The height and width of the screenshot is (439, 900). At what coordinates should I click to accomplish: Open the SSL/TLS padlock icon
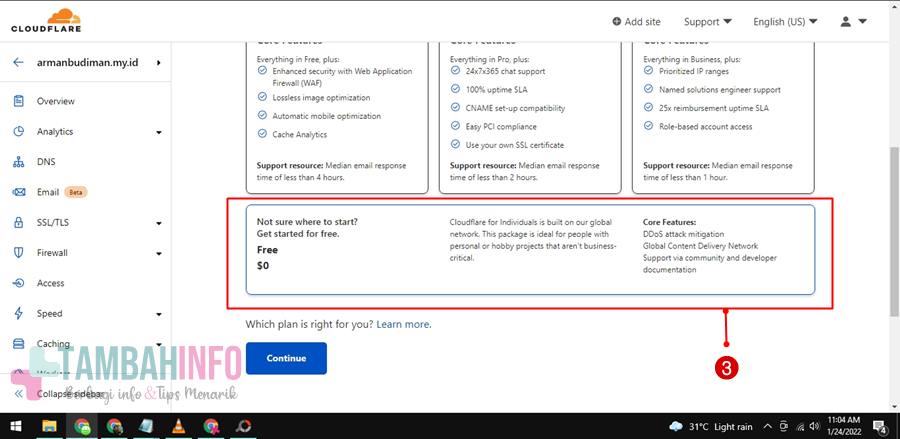[18, 223]
